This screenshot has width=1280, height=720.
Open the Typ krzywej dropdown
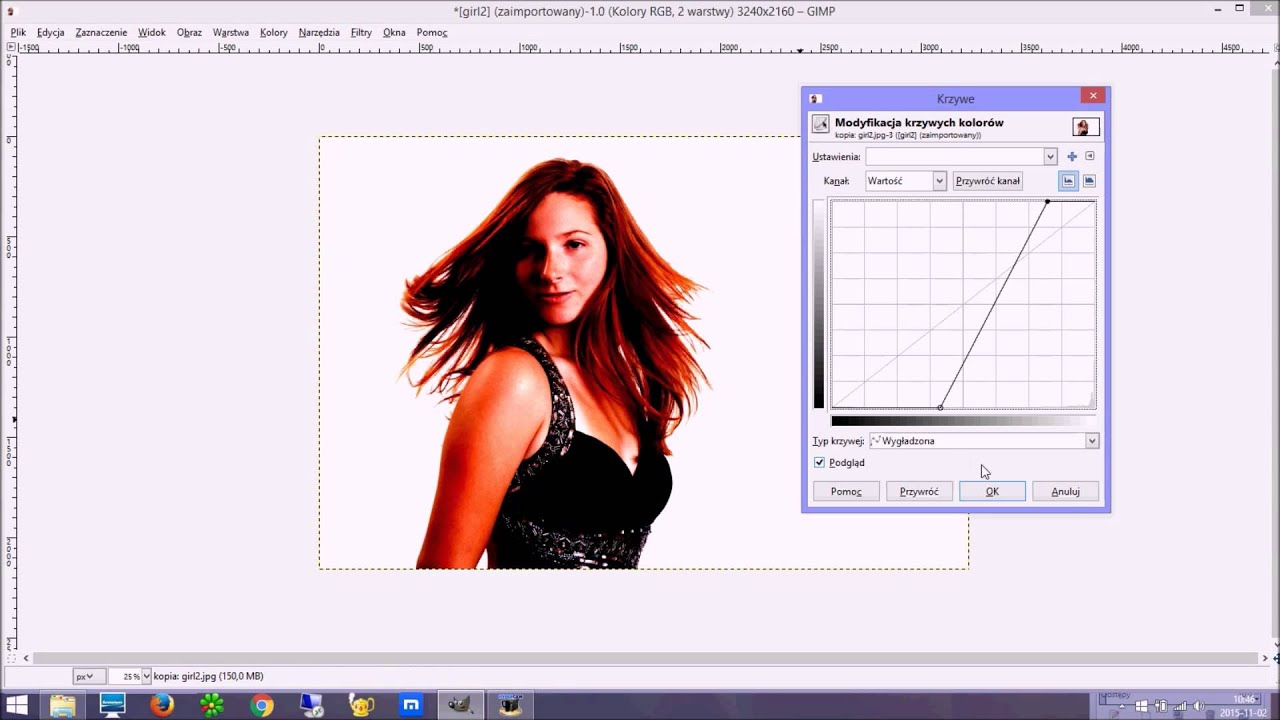(984, 441)
